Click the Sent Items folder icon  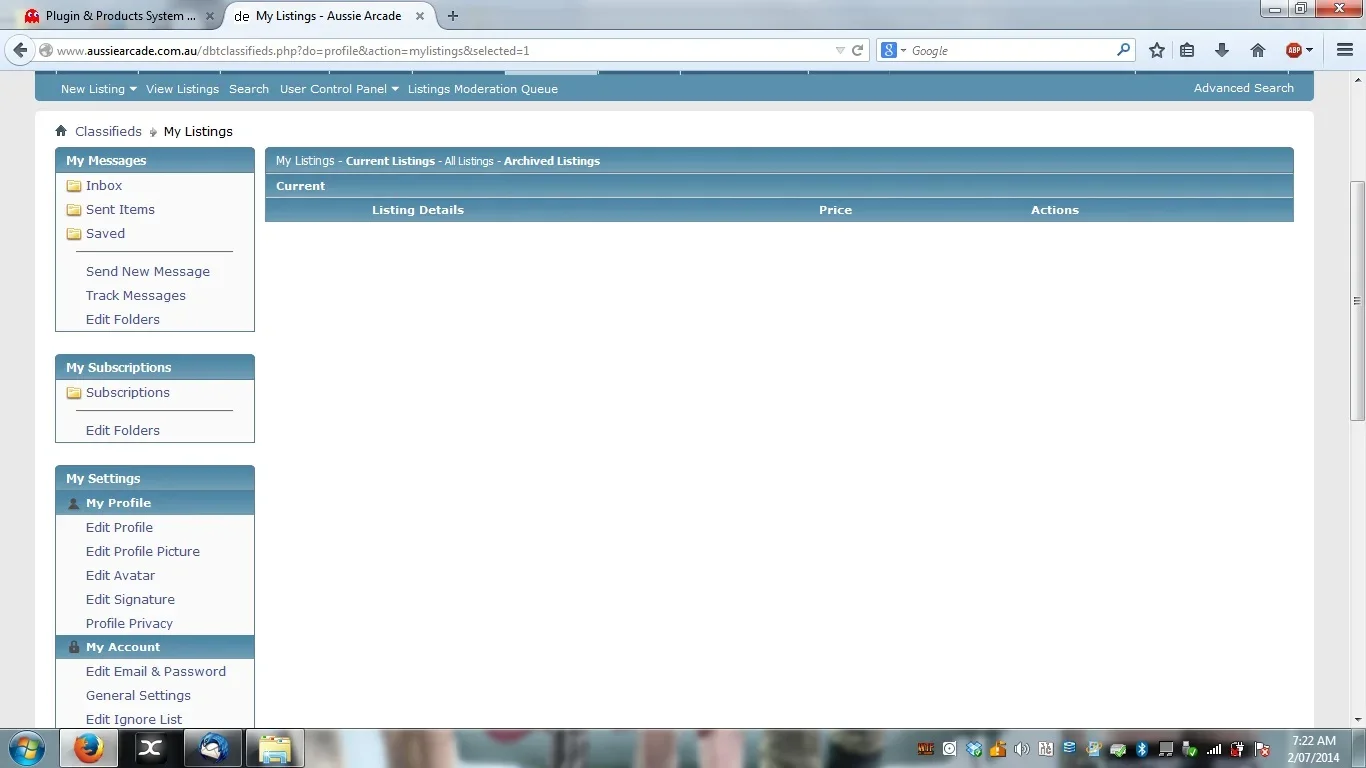coord(74,210)
